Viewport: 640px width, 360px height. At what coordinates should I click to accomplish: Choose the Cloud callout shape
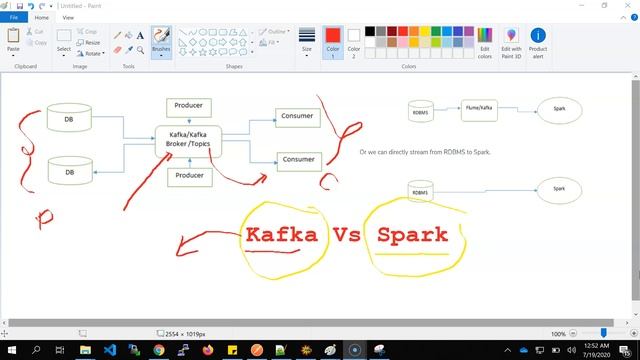pyautogui.click(x=243, y=52)
